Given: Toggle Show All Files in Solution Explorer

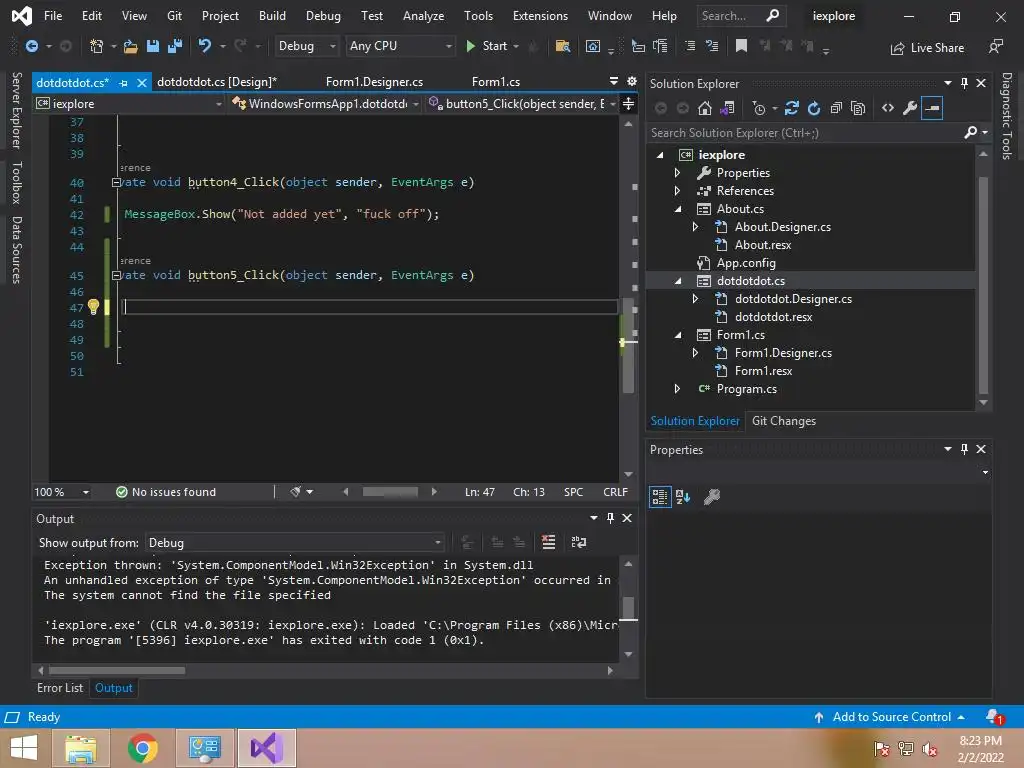Looking at the screenshot, I should click(858, 108).
